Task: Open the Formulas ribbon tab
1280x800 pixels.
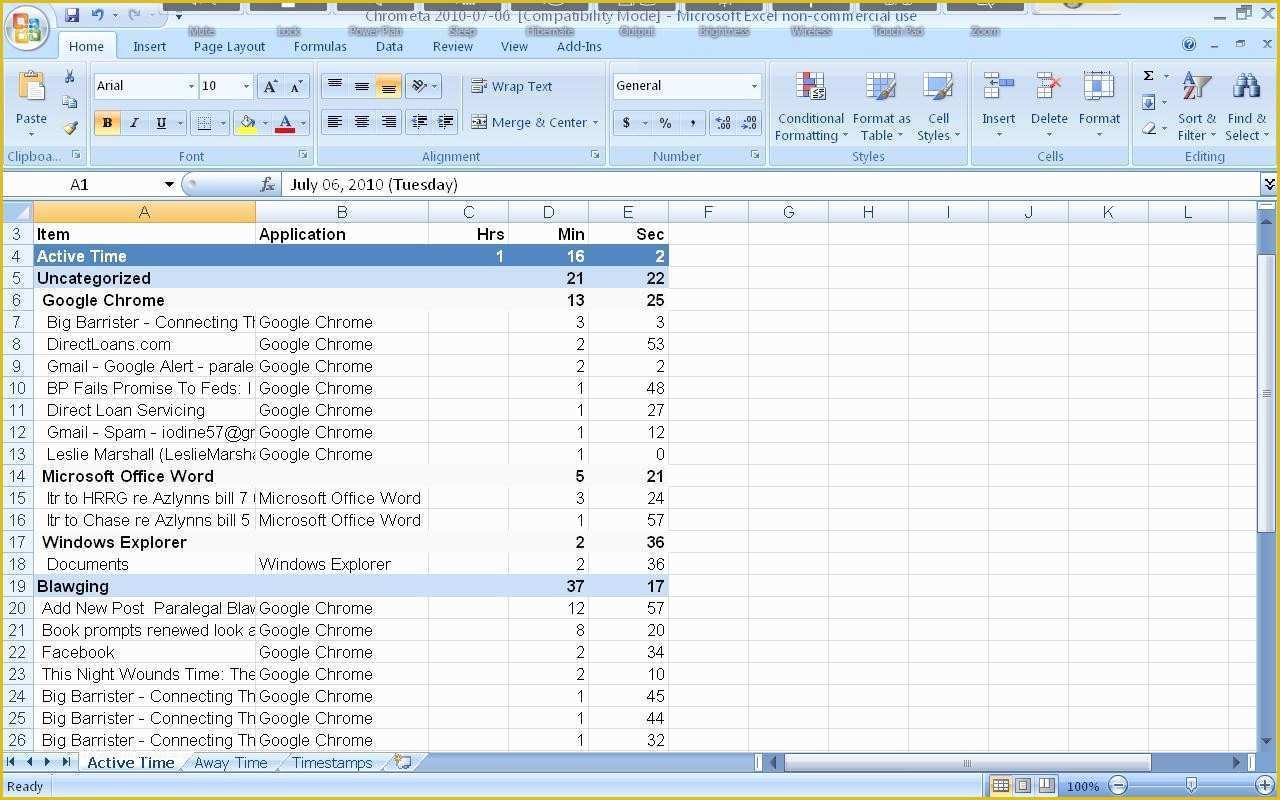Action: [x=320, y=46]
